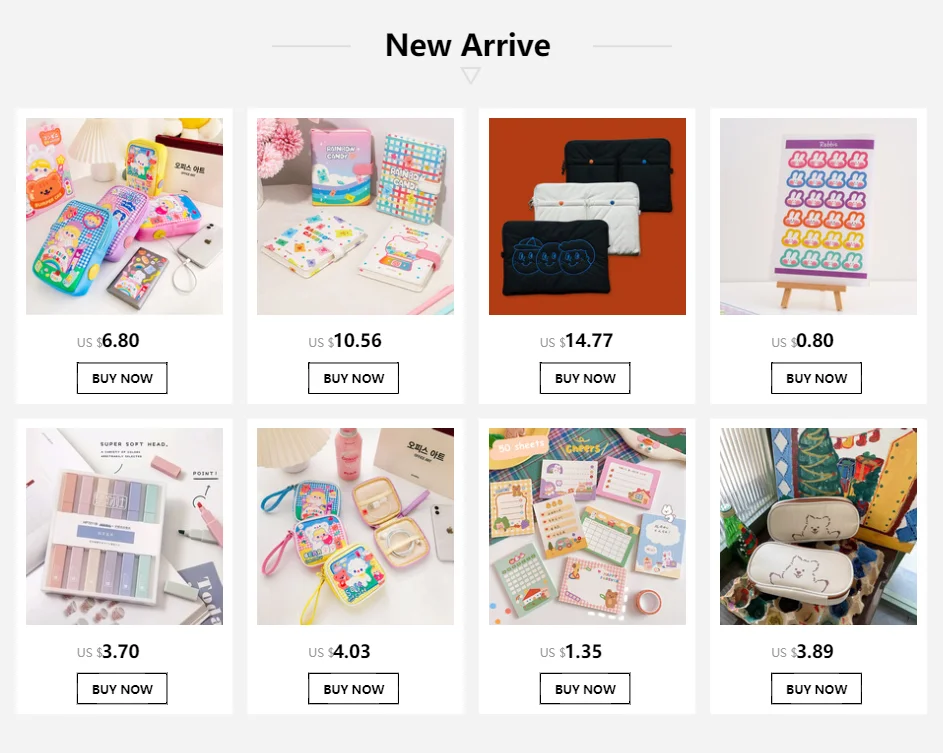
Task: Click BUY NOW for the $14.77 laptop sleeve
Action: click(585, 378)
